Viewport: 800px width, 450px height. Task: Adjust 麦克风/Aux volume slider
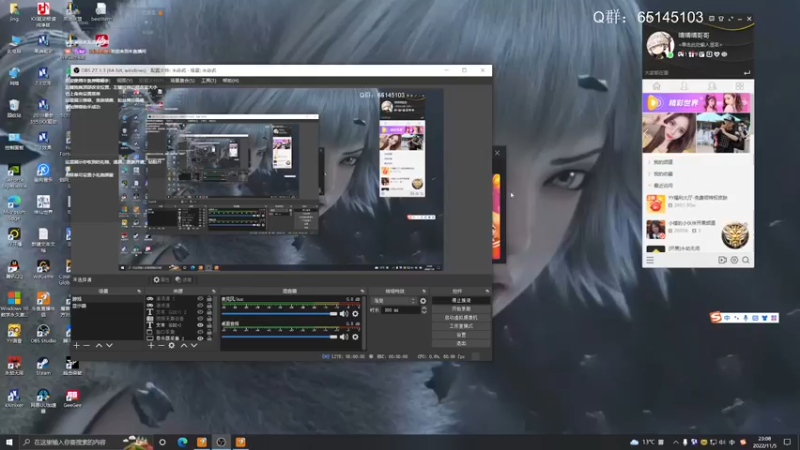[x=280, y=314]
